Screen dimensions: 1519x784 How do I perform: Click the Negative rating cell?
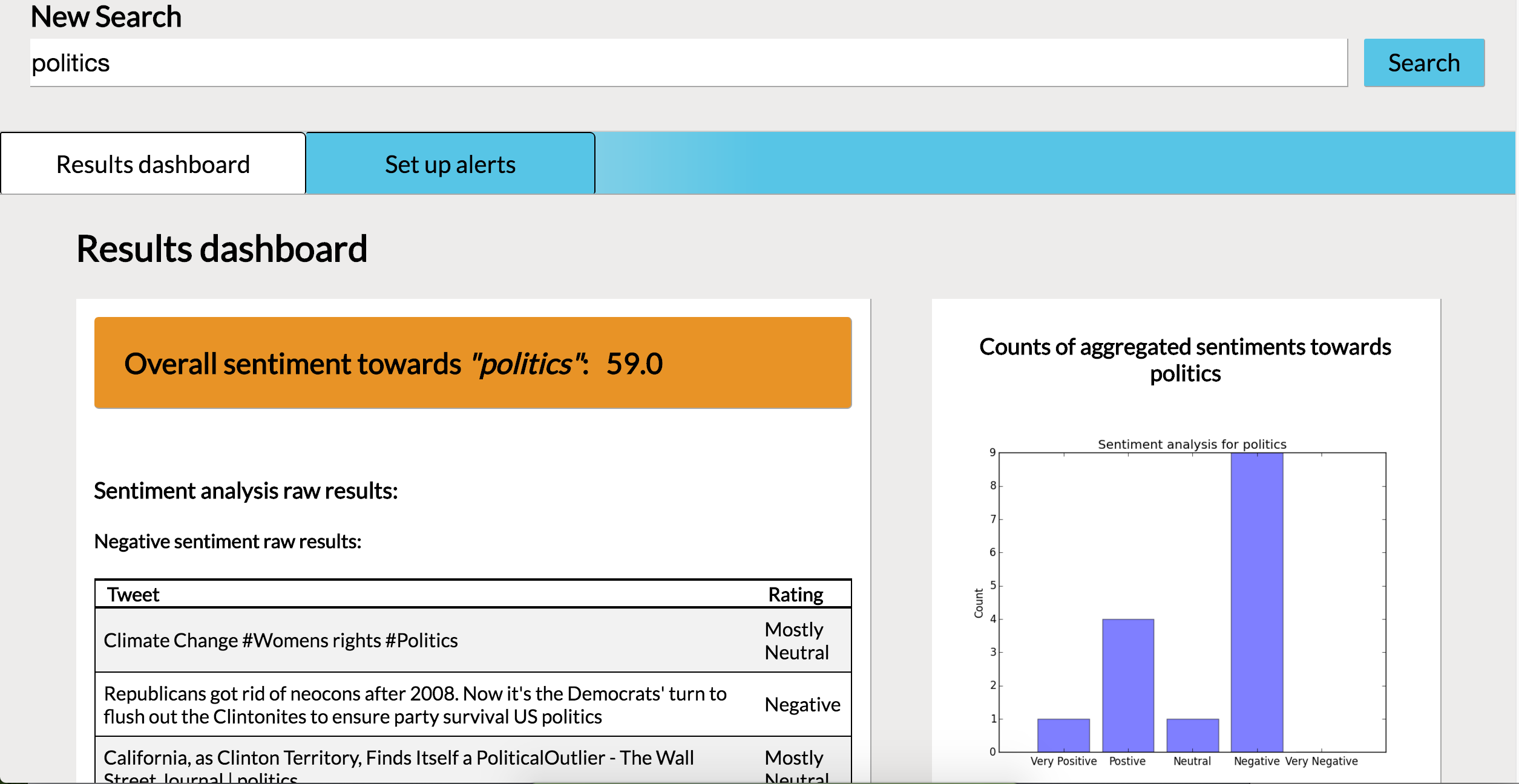pyautogui.click(x=802, y=705)
